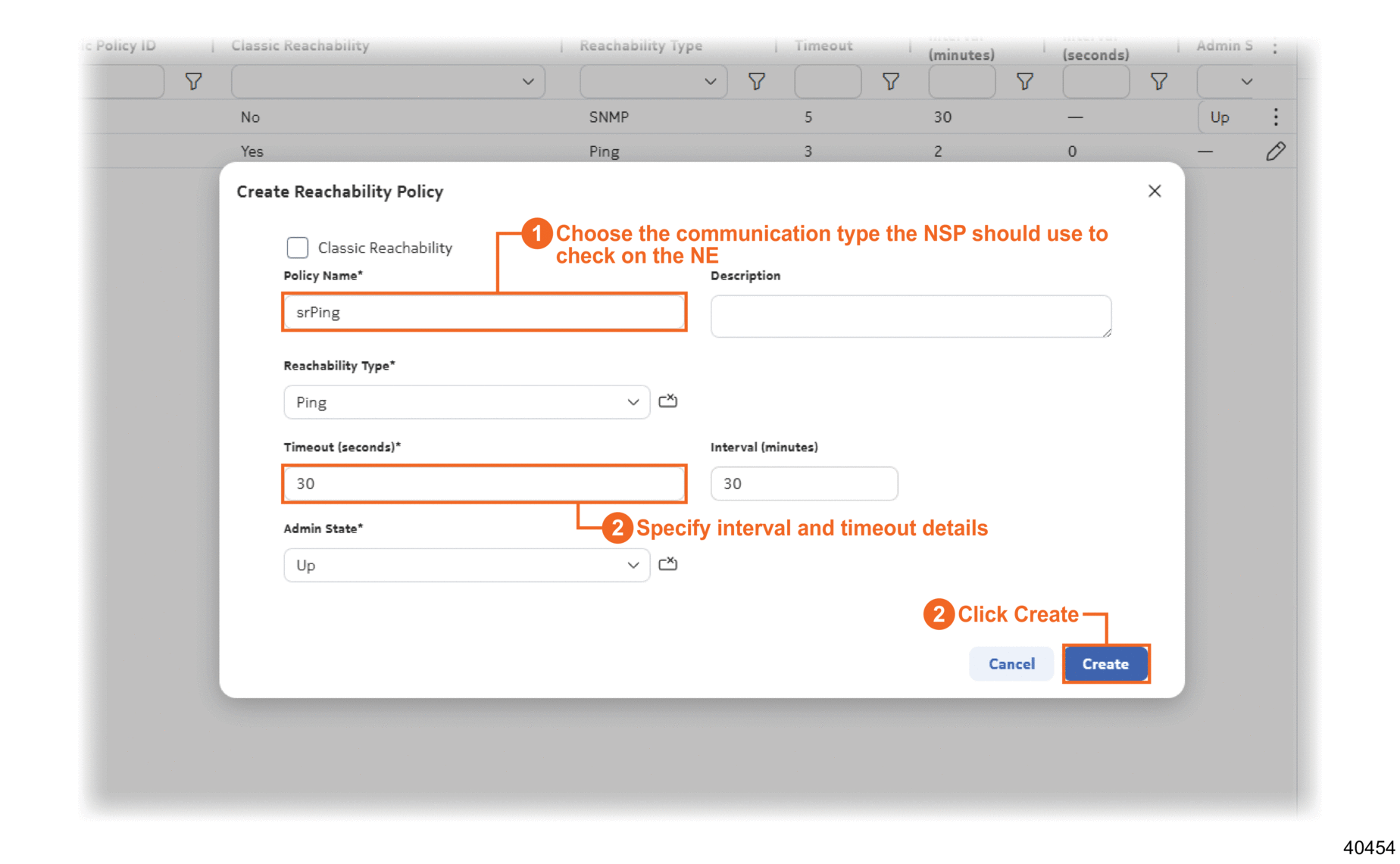The width and height of the screenshot is (1400, 864).
Task: Click the Cancel button
Action: [x=1011, y=664]
